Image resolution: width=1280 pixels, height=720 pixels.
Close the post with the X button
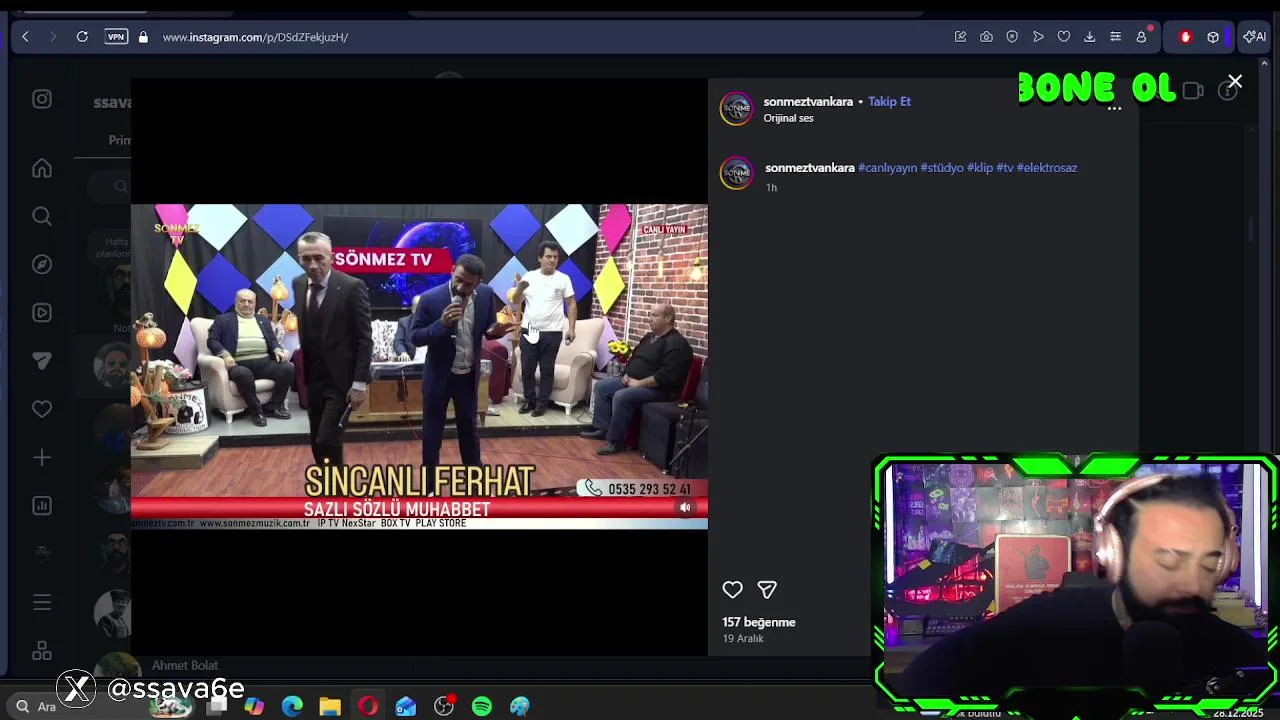tap(1235, 82)
